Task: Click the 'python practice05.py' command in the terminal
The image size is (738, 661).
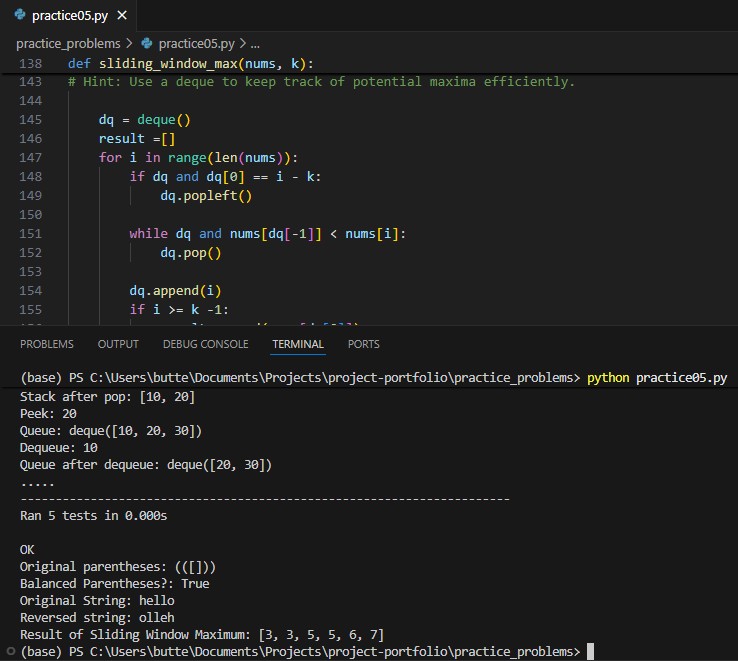Action: pos(657,378)
